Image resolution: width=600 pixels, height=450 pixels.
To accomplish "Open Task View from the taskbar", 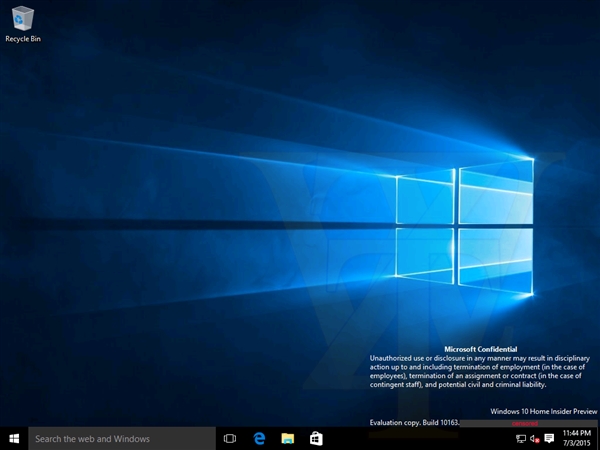I will click(230, 438).
